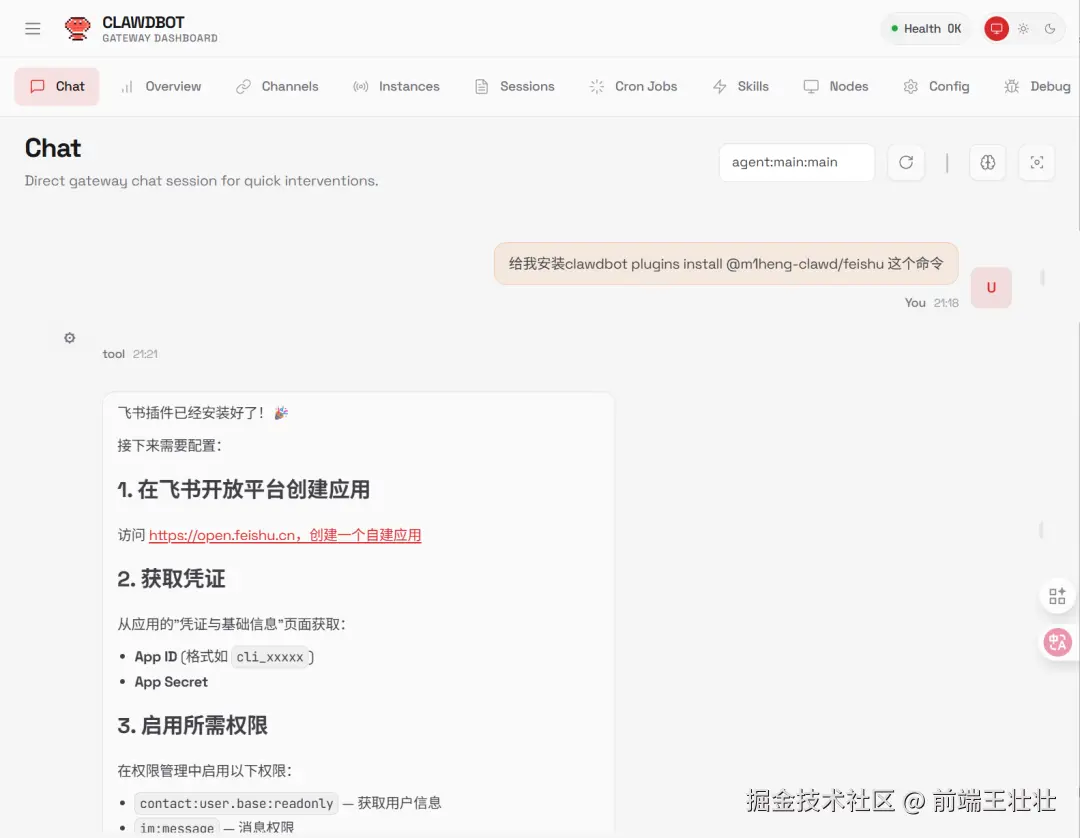The width and height of the screenshot is (1080, 838).
Task: Switch to light theme sun icon
Action: [x=1024, y=28]
